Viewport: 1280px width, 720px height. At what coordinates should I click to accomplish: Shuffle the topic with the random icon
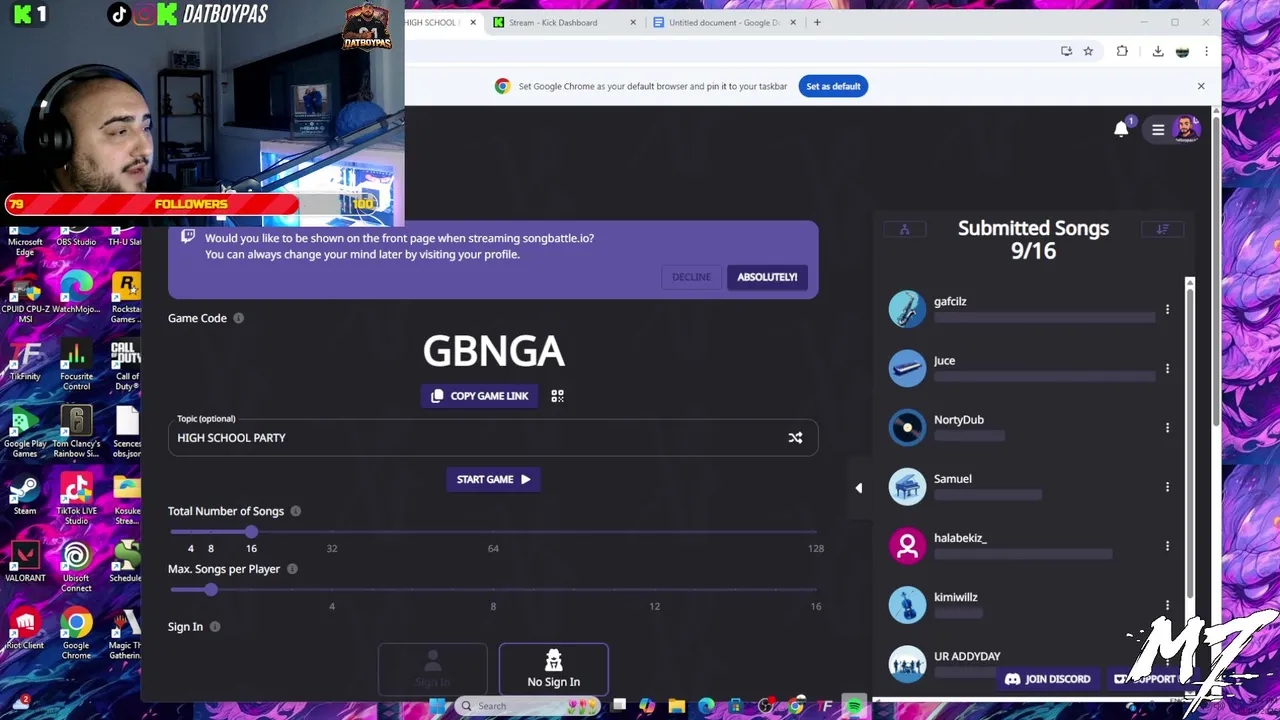(x=795, y=438)
